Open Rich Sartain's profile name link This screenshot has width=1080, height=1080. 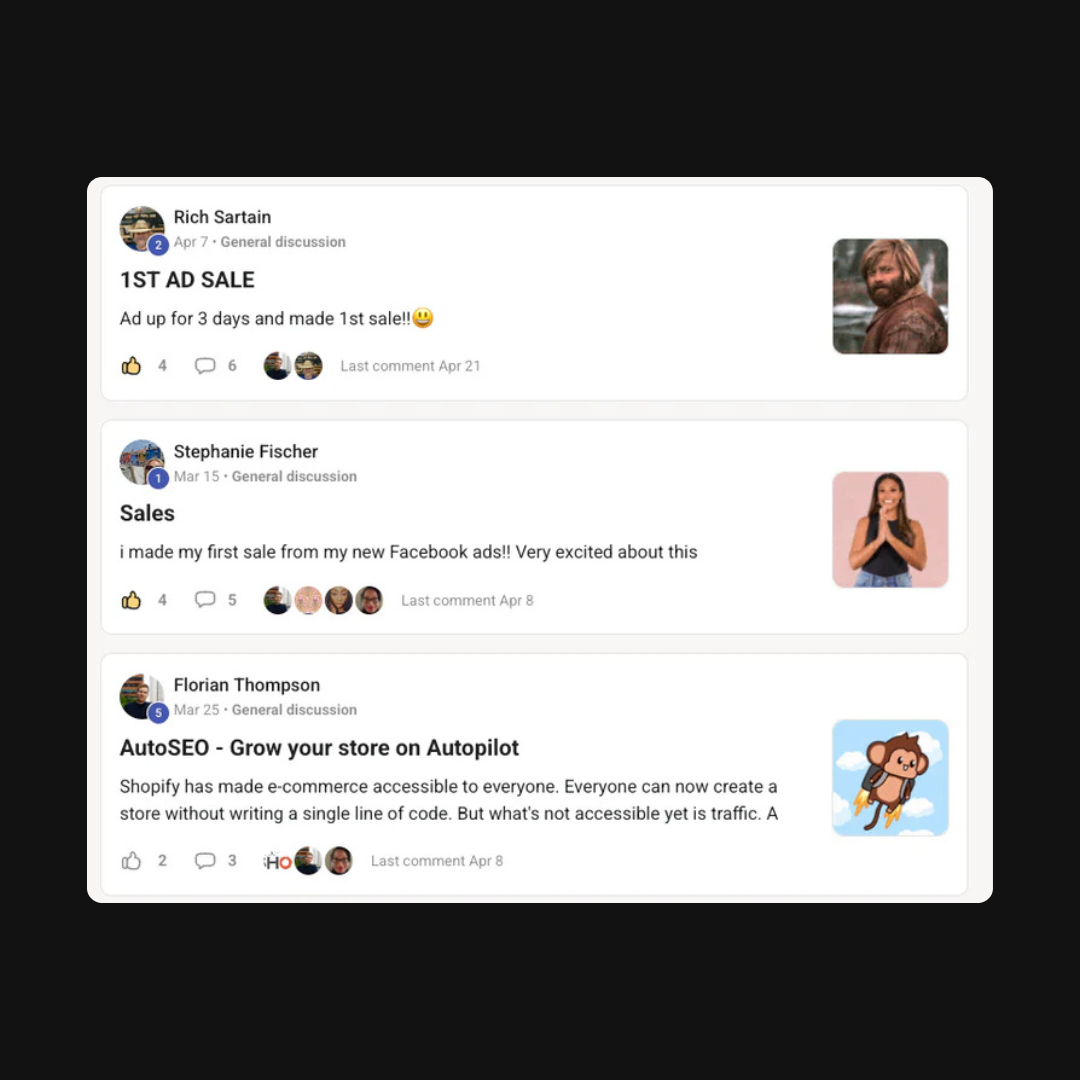pos(222,217)
